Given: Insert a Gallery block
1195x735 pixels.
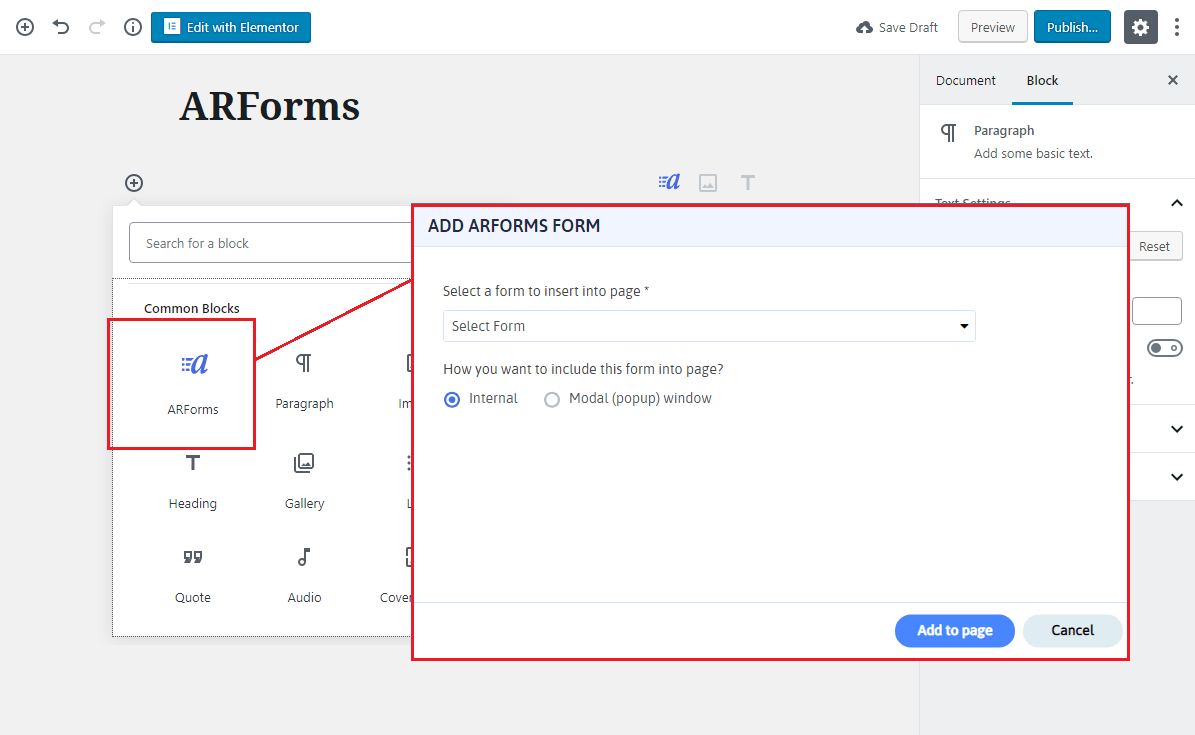Looking at the screenshot, I should tap(304, 480).
